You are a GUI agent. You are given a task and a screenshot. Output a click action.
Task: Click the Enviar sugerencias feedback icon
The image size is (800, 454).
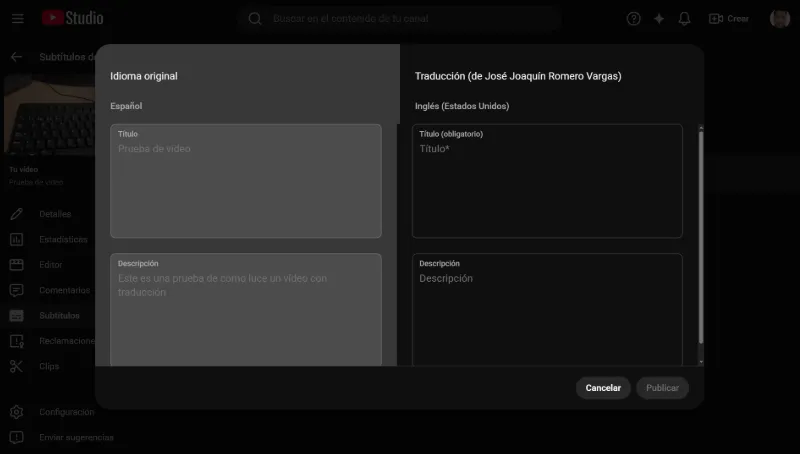[16, 437]
